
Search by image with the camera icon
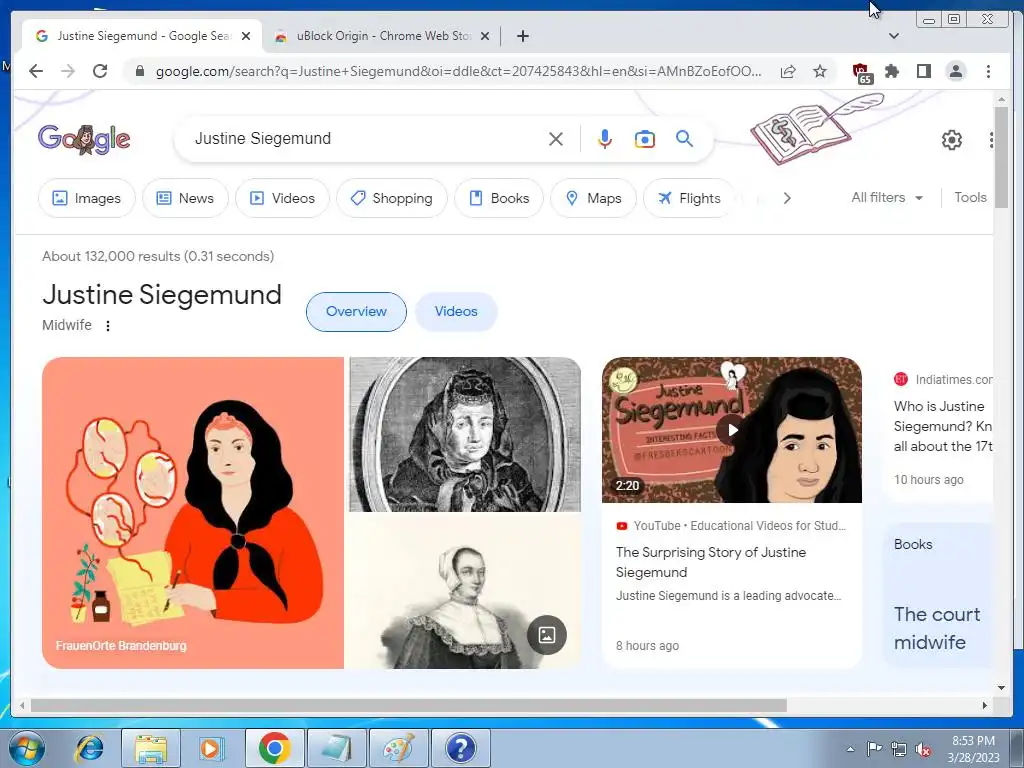coord(645,139)
